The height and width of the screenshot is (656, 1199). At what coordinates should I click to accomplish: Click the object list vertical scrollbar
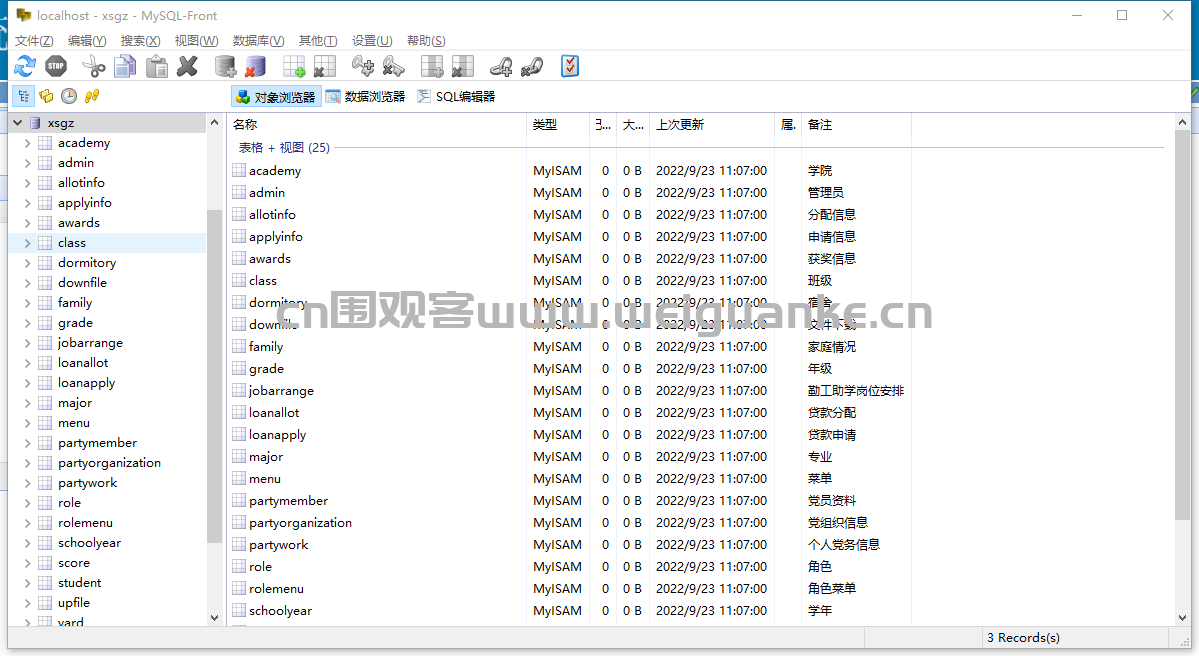1182,367
